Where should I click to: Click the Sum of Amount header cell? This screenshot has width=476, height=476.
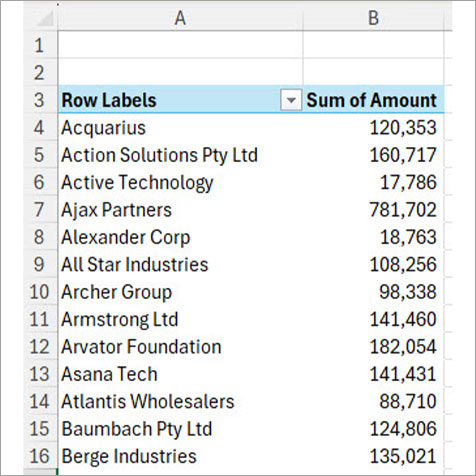click(374, 100)
